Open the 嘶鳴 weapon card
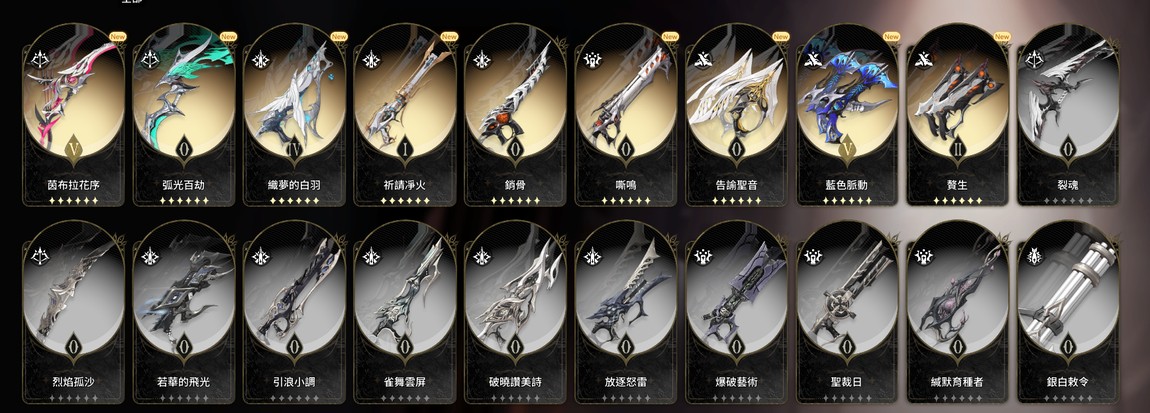1150x413 pixels. click(x=626, y=115)
